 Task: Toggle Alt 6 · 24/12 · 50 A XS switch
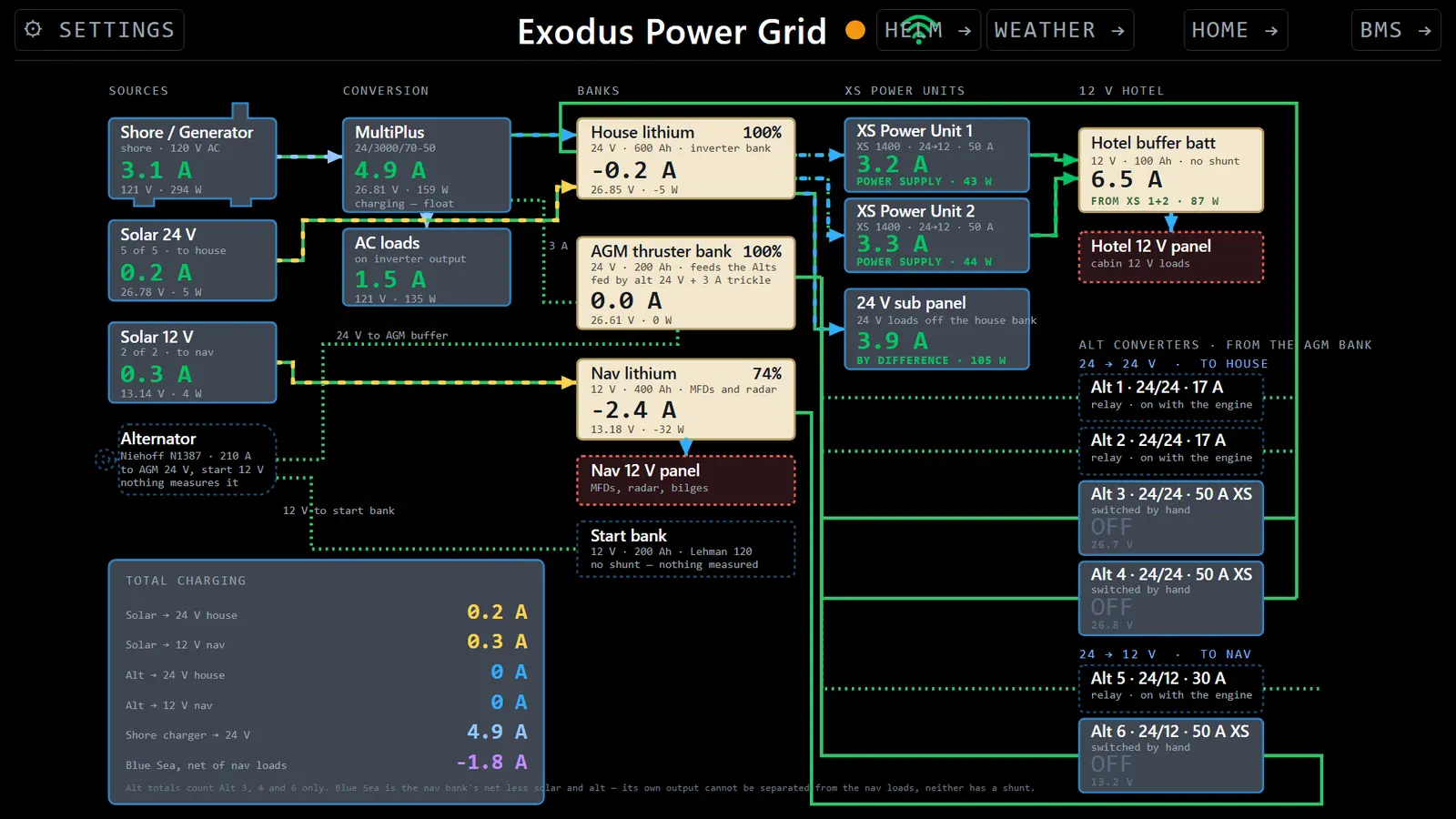point(1171,755)
